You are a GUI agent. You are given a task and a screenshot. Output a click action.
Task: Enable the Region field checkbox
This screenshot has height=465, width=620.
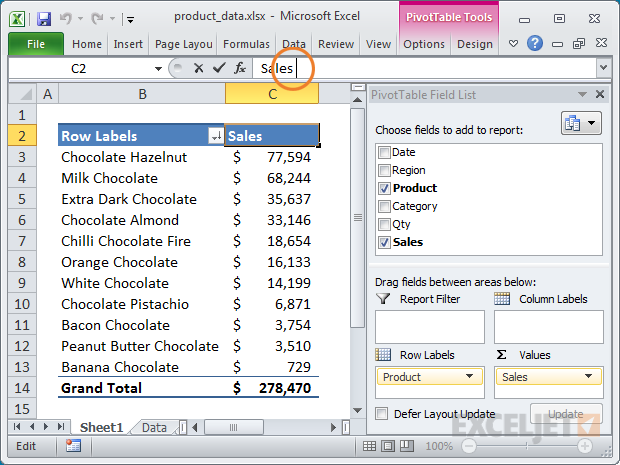tap(384, 171)
